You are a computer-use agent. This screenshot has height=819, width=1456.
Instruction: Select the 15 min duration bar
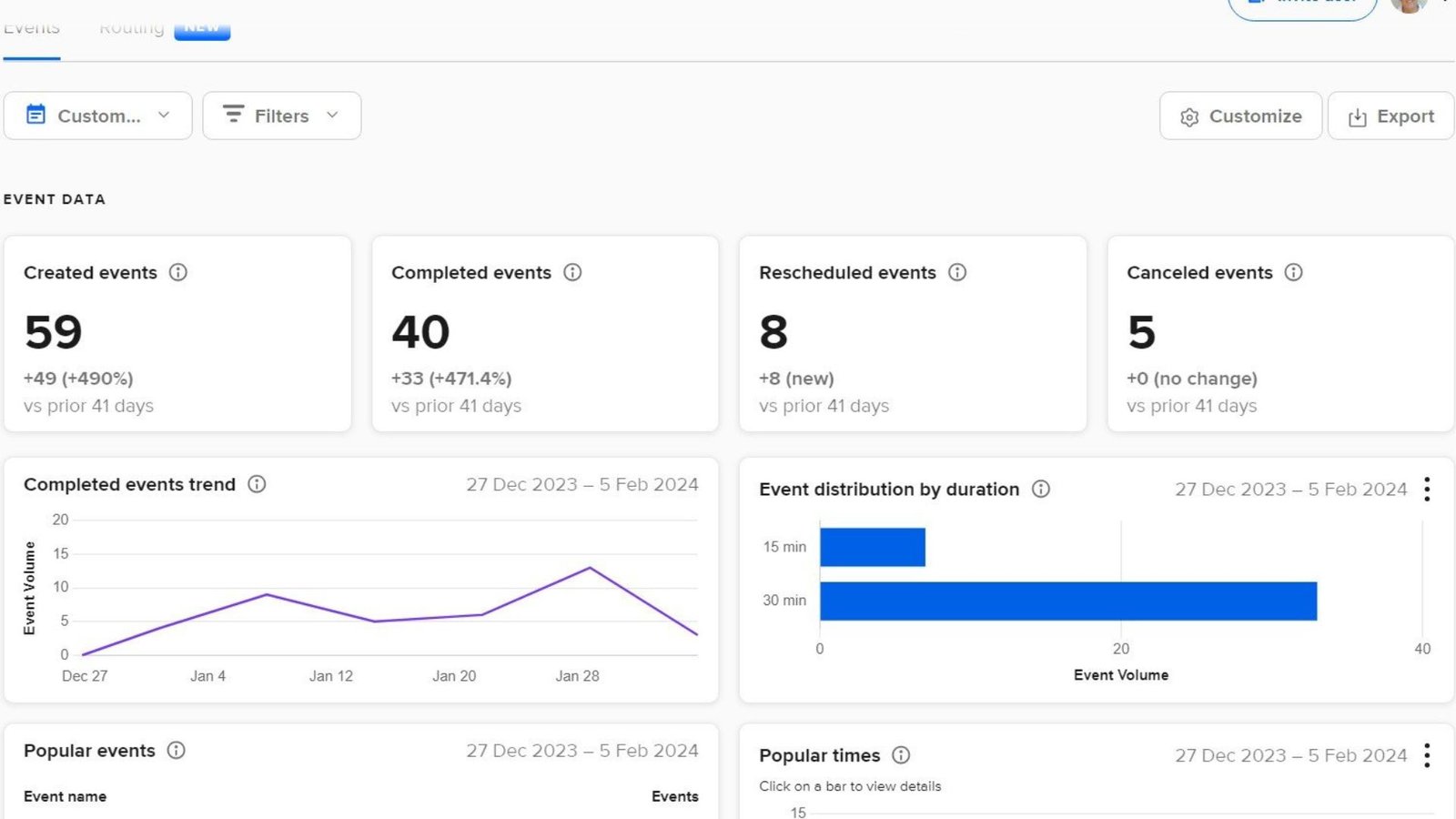pos(872,547)
